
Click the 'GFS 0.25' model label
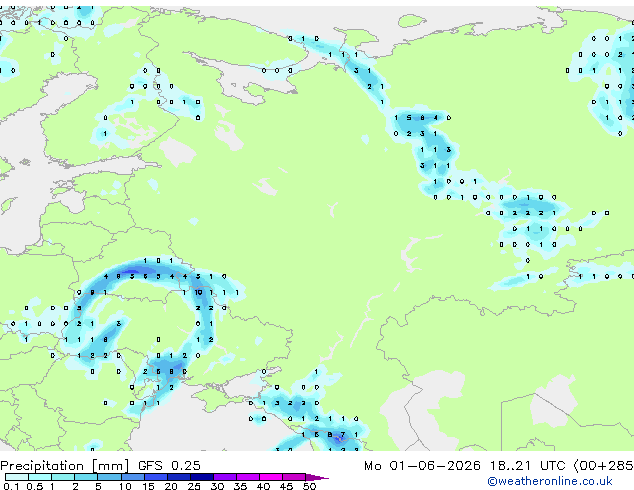pyautogui.click(x=169, y=466)
